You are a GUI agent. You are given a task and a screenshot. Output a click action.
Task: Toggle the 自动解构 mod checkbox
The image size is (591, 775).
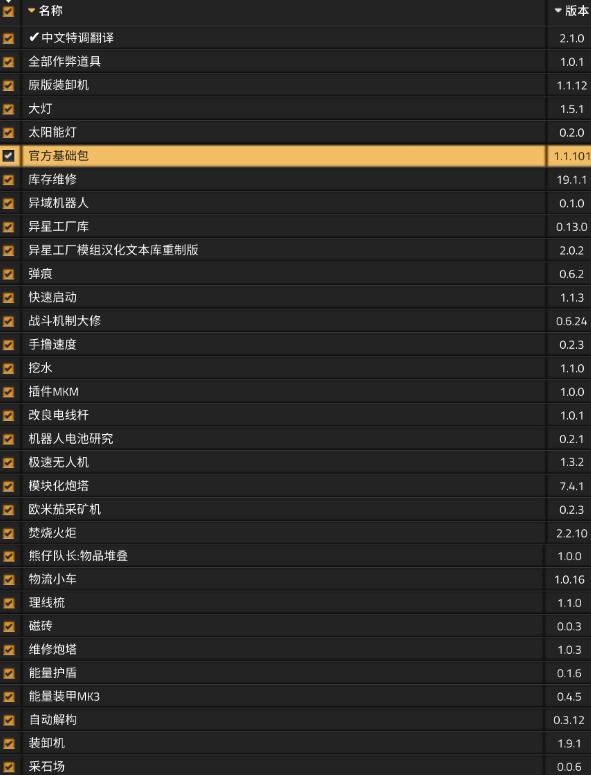point(8,720)
